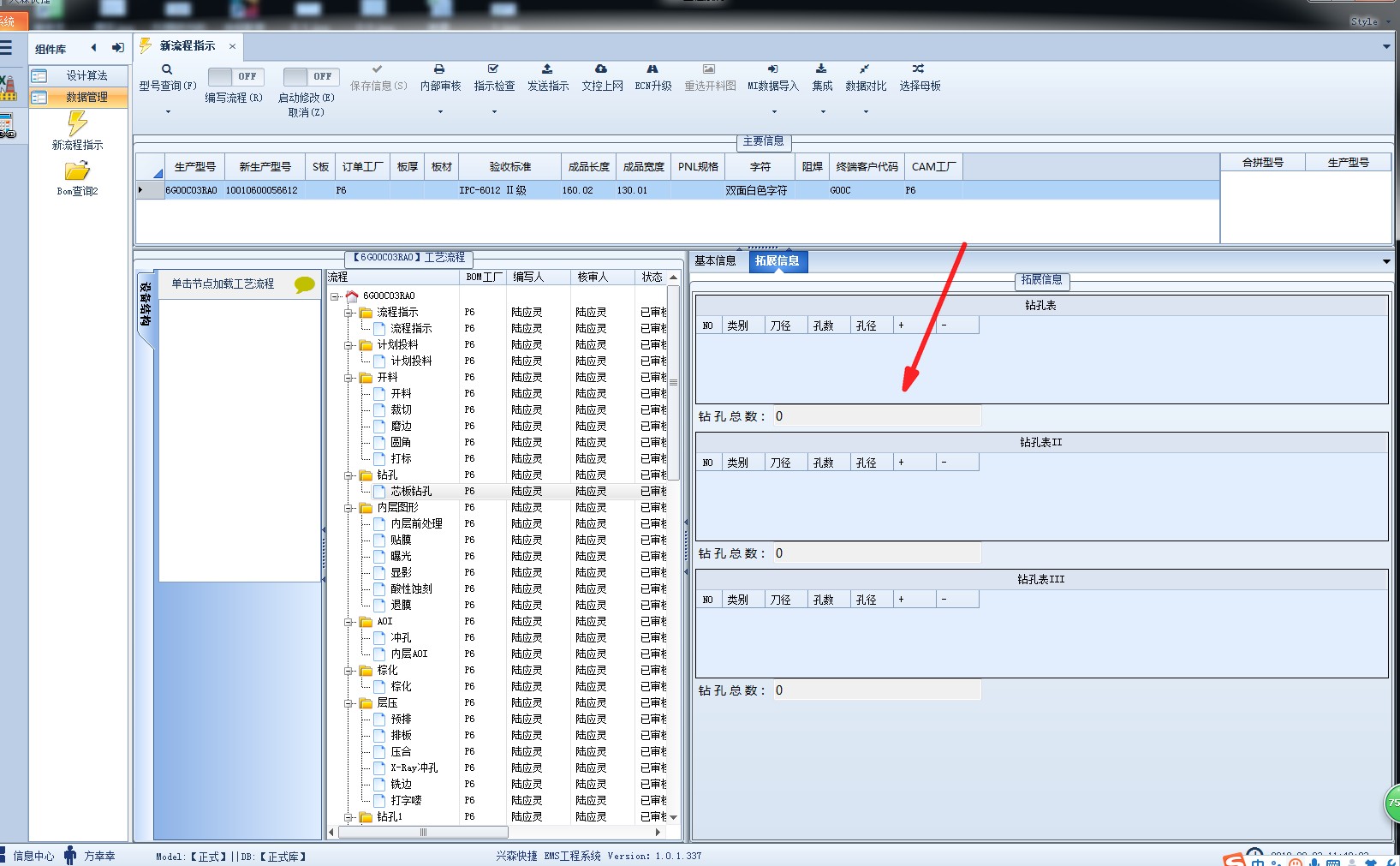Click the 验收标准 column header
Image resolution: width=1400 pixels, height=866 pixels.
[509, 167]
